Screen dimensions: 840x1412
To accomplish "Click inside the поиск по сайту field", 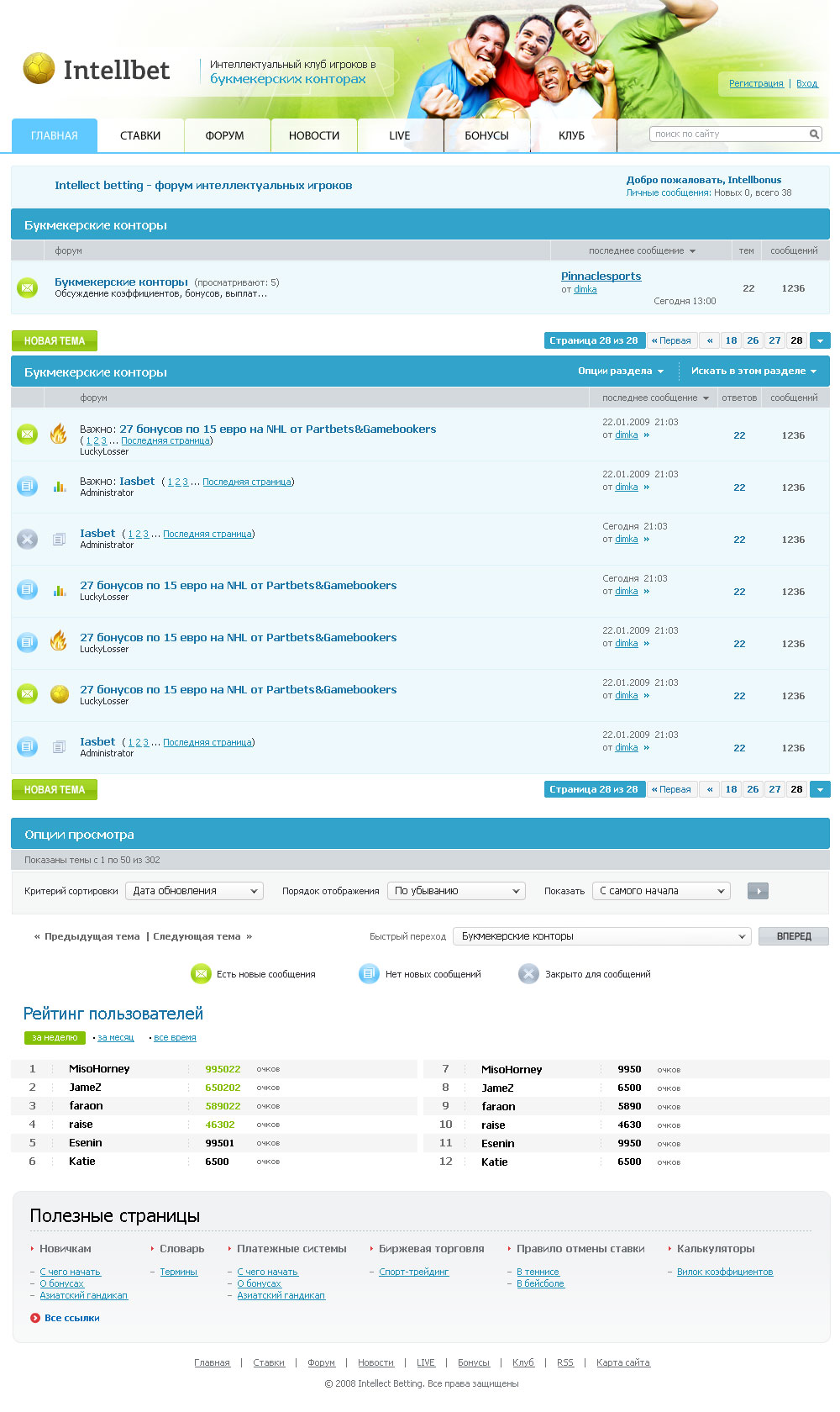I will click(x=729, y=134).
